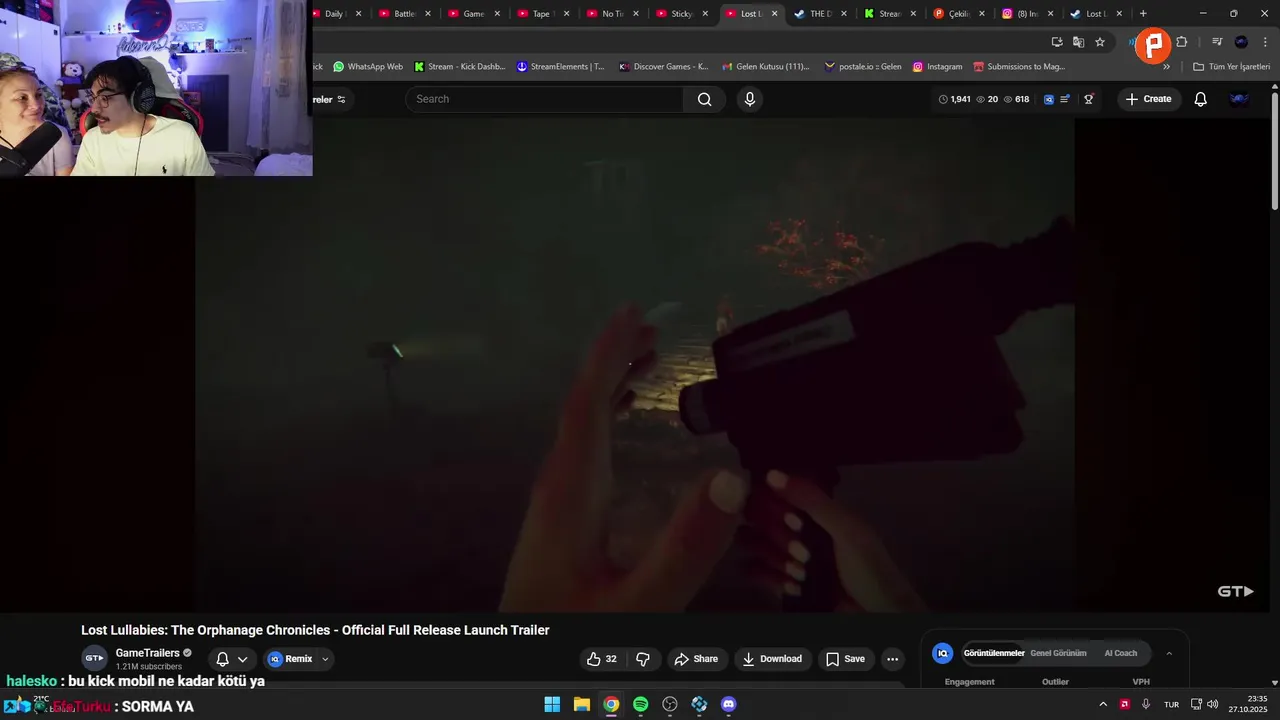Start voice search with the microphone icon

(x=750, y=99)
